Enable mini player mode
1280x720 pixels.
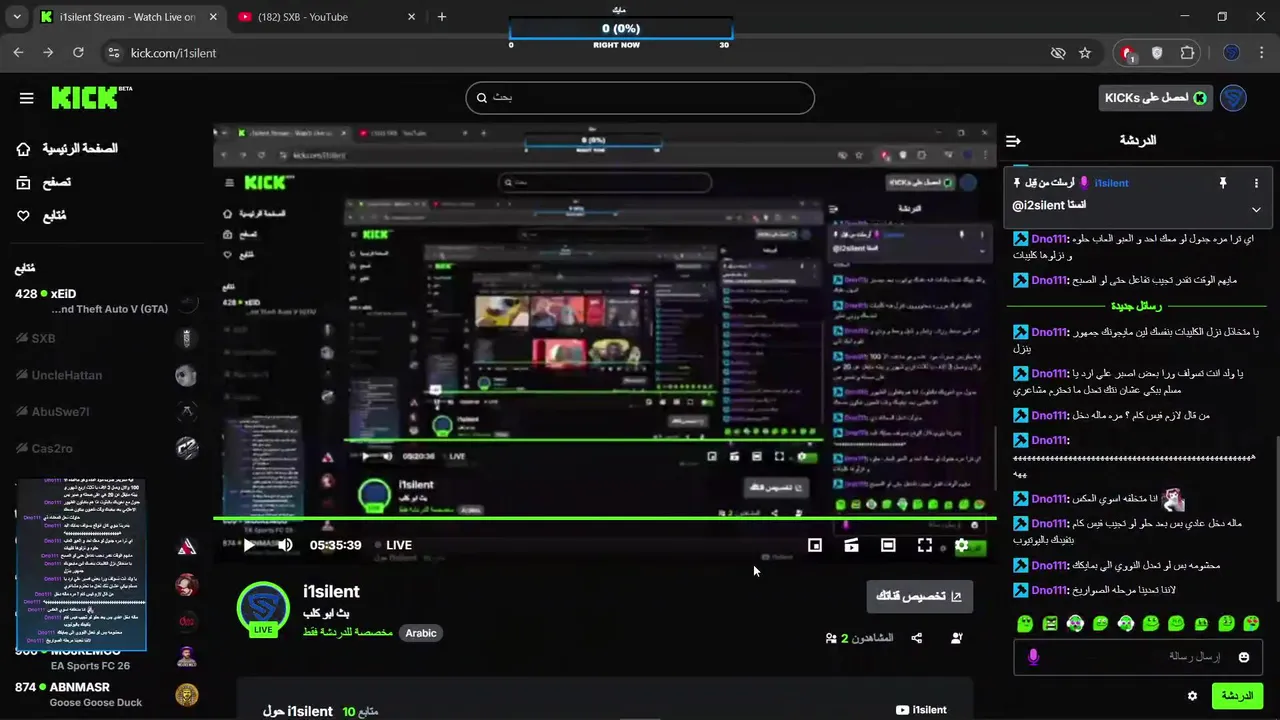tap(815, 545)
